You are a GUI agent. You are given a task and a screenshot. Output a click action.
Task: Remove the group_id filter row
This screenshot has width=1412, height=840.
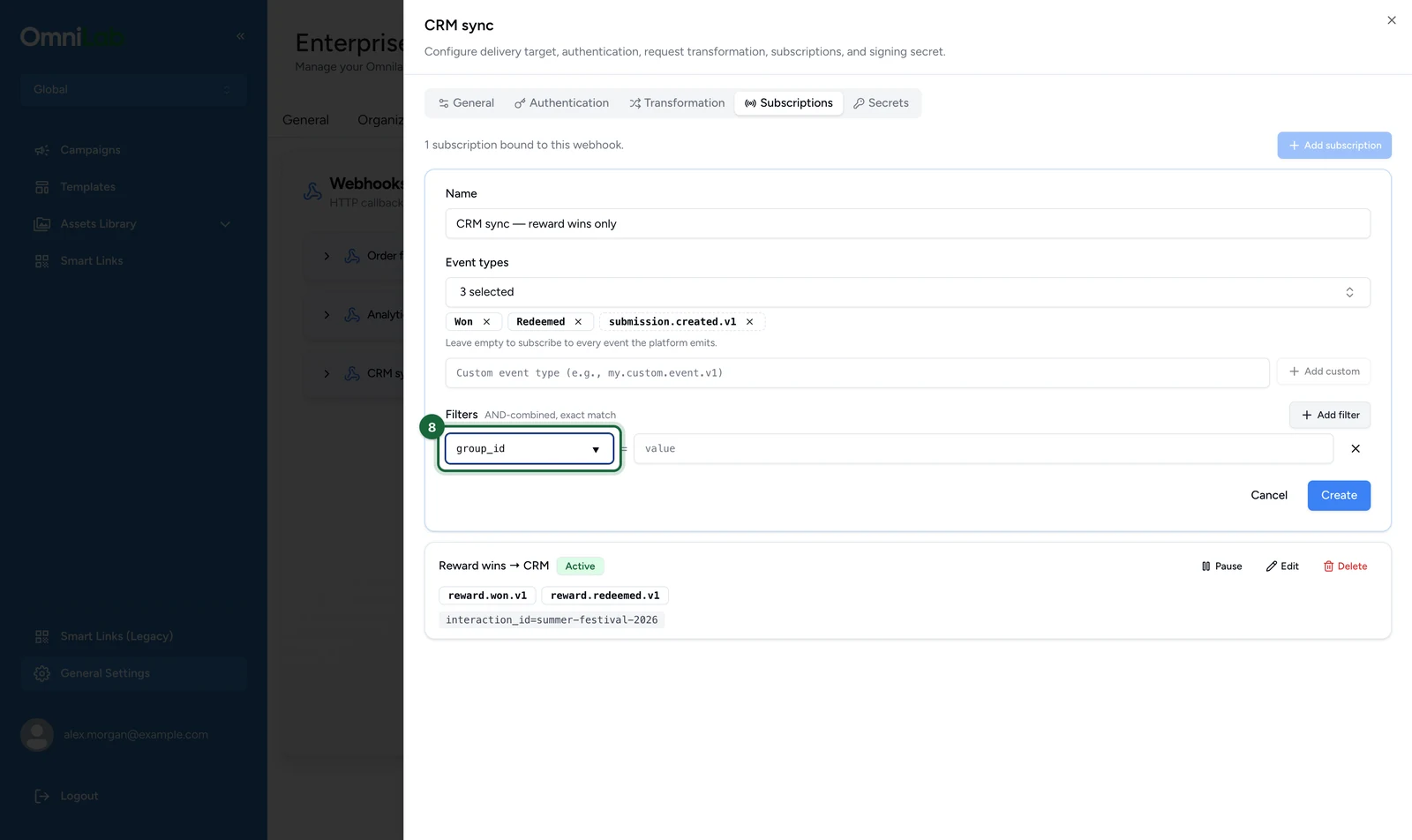1356,449
